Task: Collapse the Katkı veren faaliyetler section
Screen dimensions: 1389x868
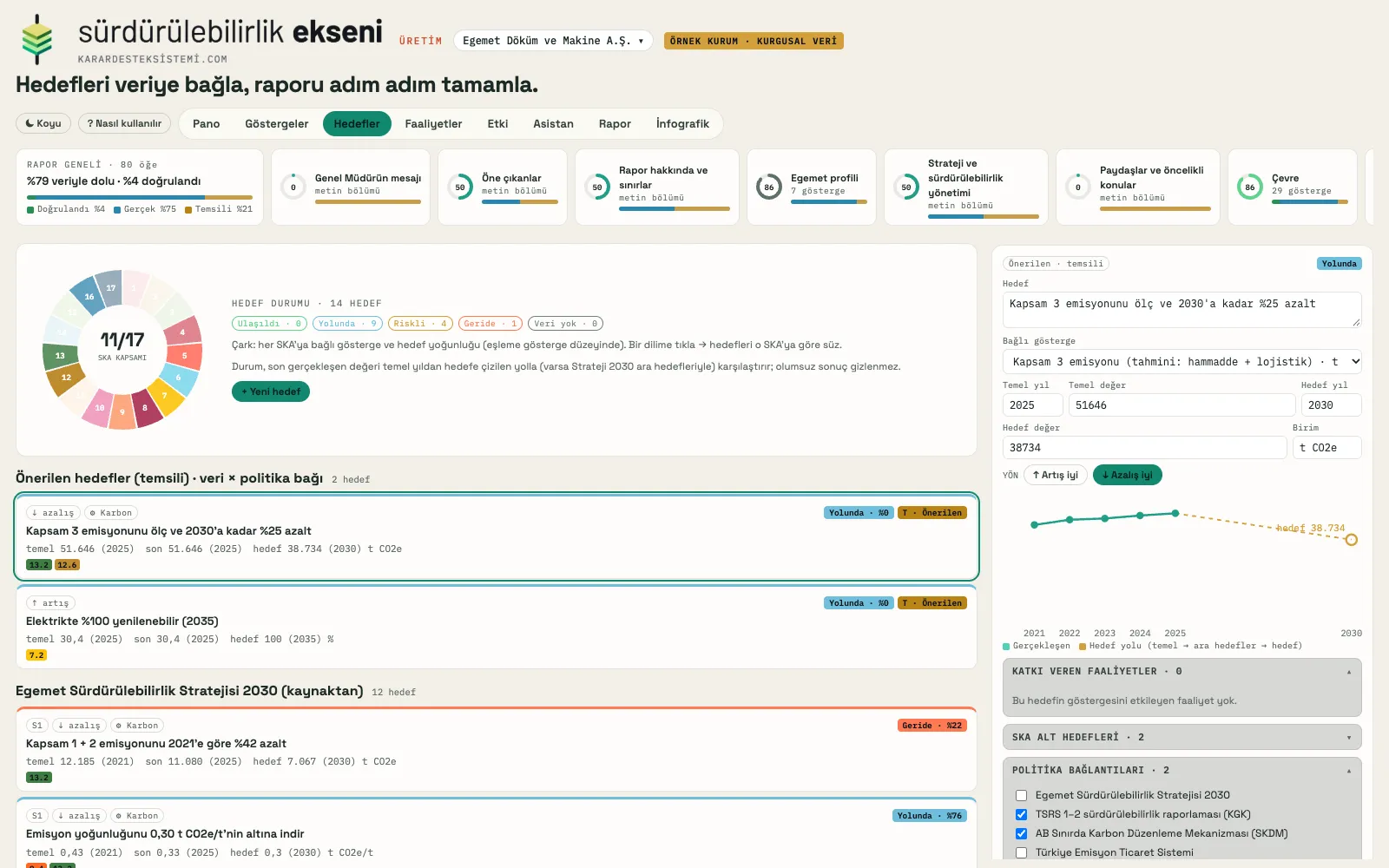Action: pyautogui.click(x=1182, y=672)
